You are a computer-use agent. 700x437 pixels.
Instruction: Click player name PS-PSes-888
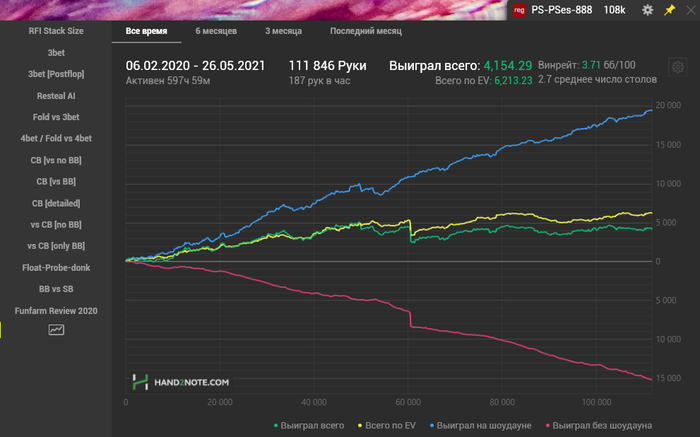click(562, 10)
